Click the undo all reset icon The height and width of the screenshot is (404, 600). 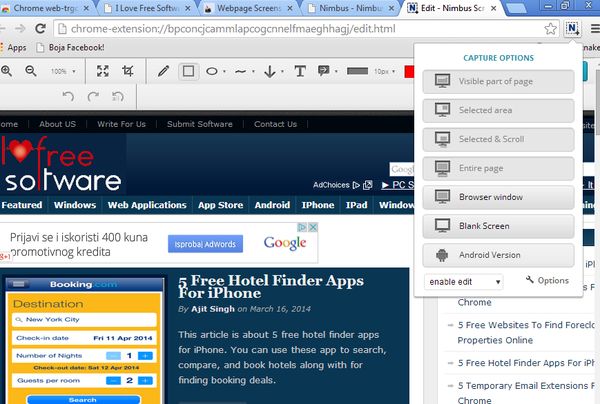coord(118,96)
